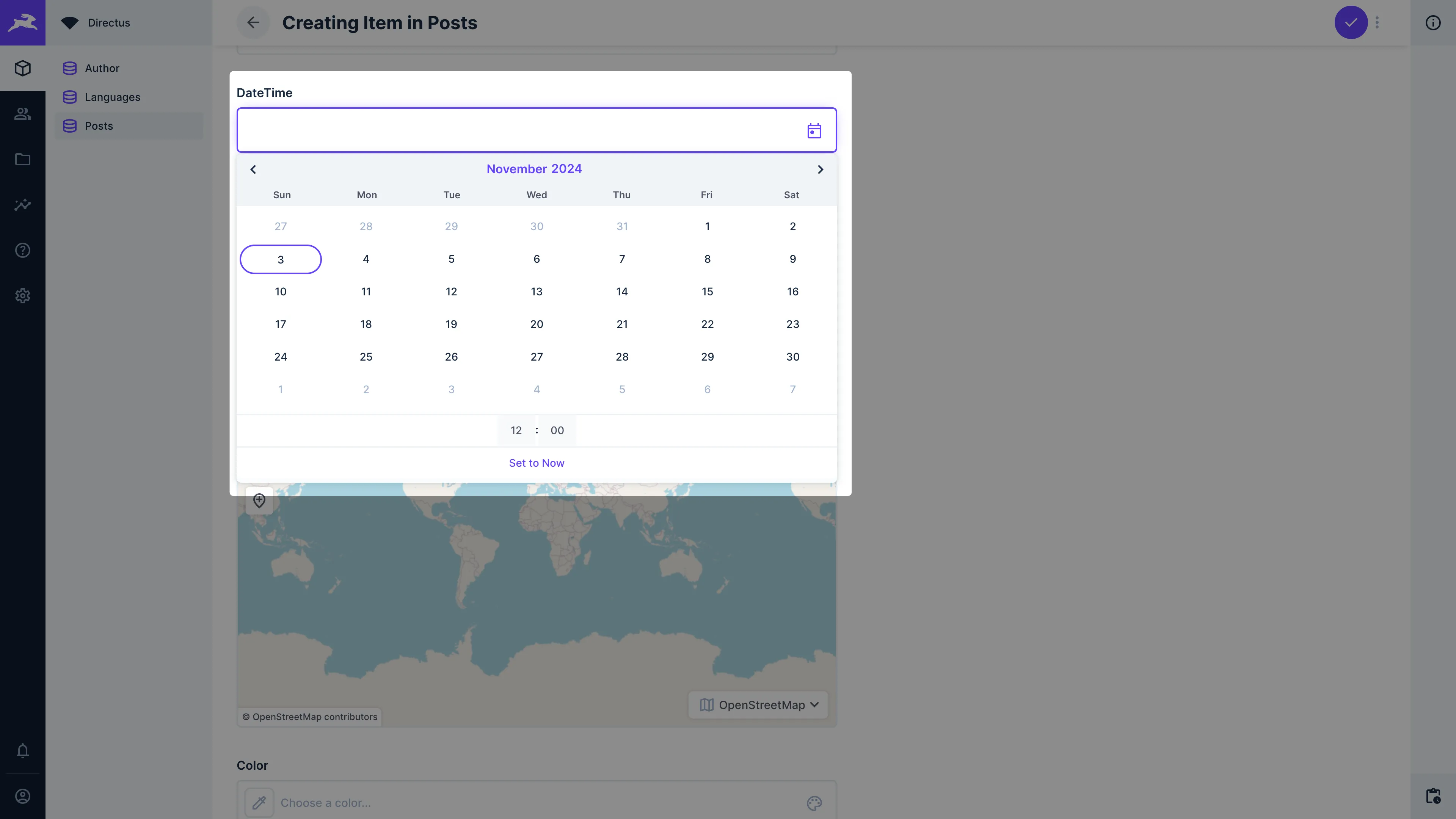Click the notifications bell
Viewport: 1456px width, 819px height.
[23, 751]
